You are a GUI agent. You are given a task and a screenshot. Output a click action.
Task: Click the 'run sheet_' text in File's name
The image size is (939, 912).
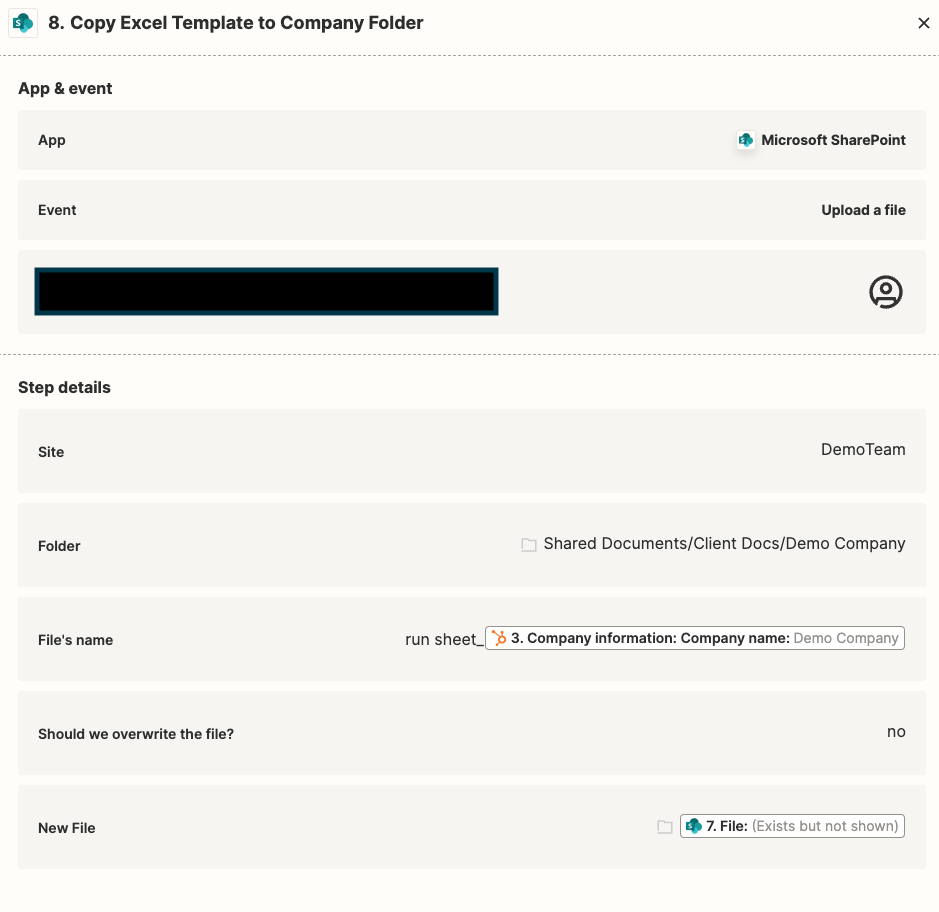click(x=444, y=639)
